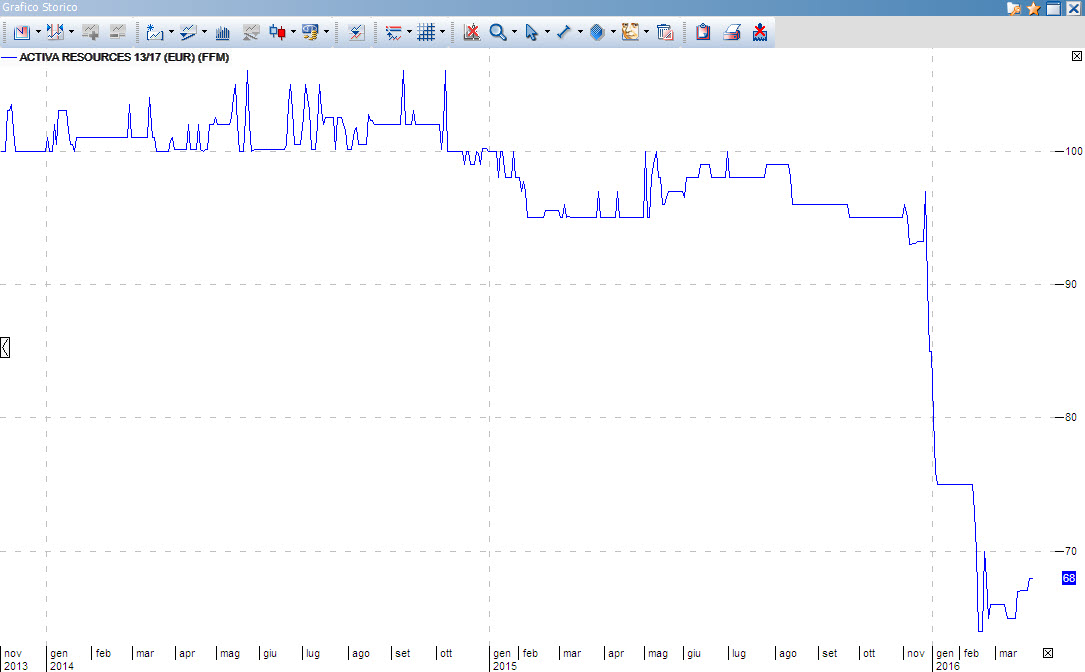1085x672 pixels.
Task: Open dropdown beside blue triangle chart icon
Action: [204, 32]
